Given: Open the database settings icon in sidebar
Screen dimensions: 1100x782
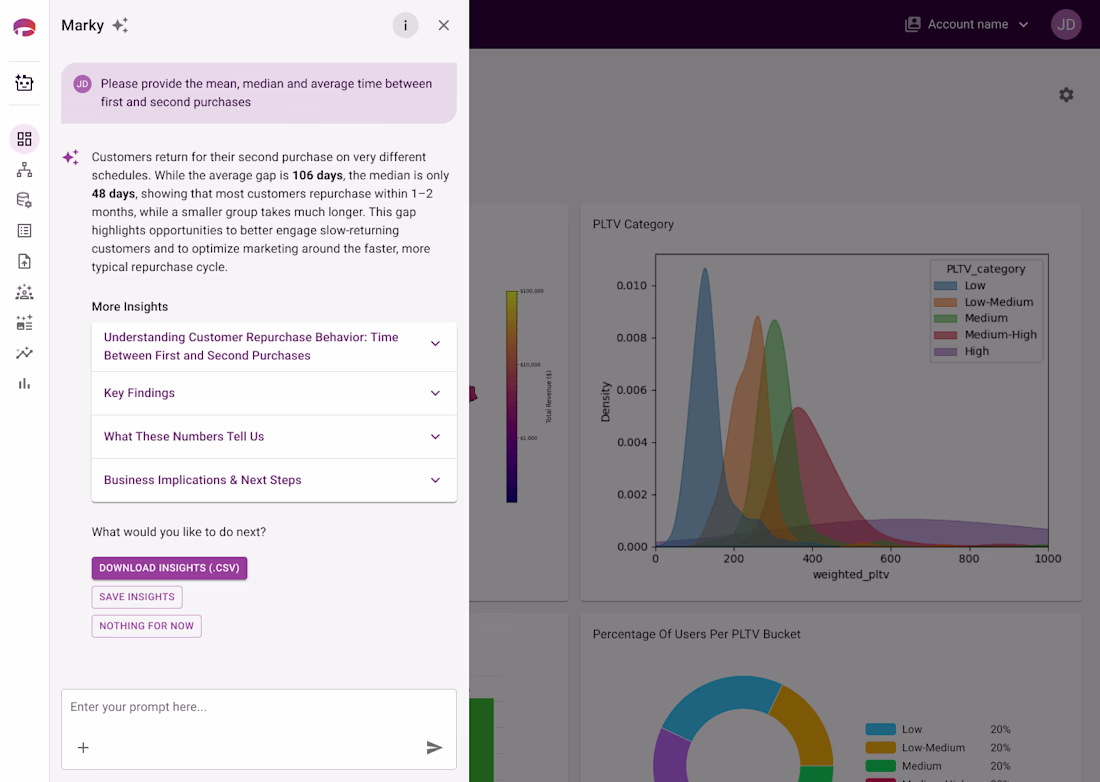Looking at the screenshot, I should point(24,201).
